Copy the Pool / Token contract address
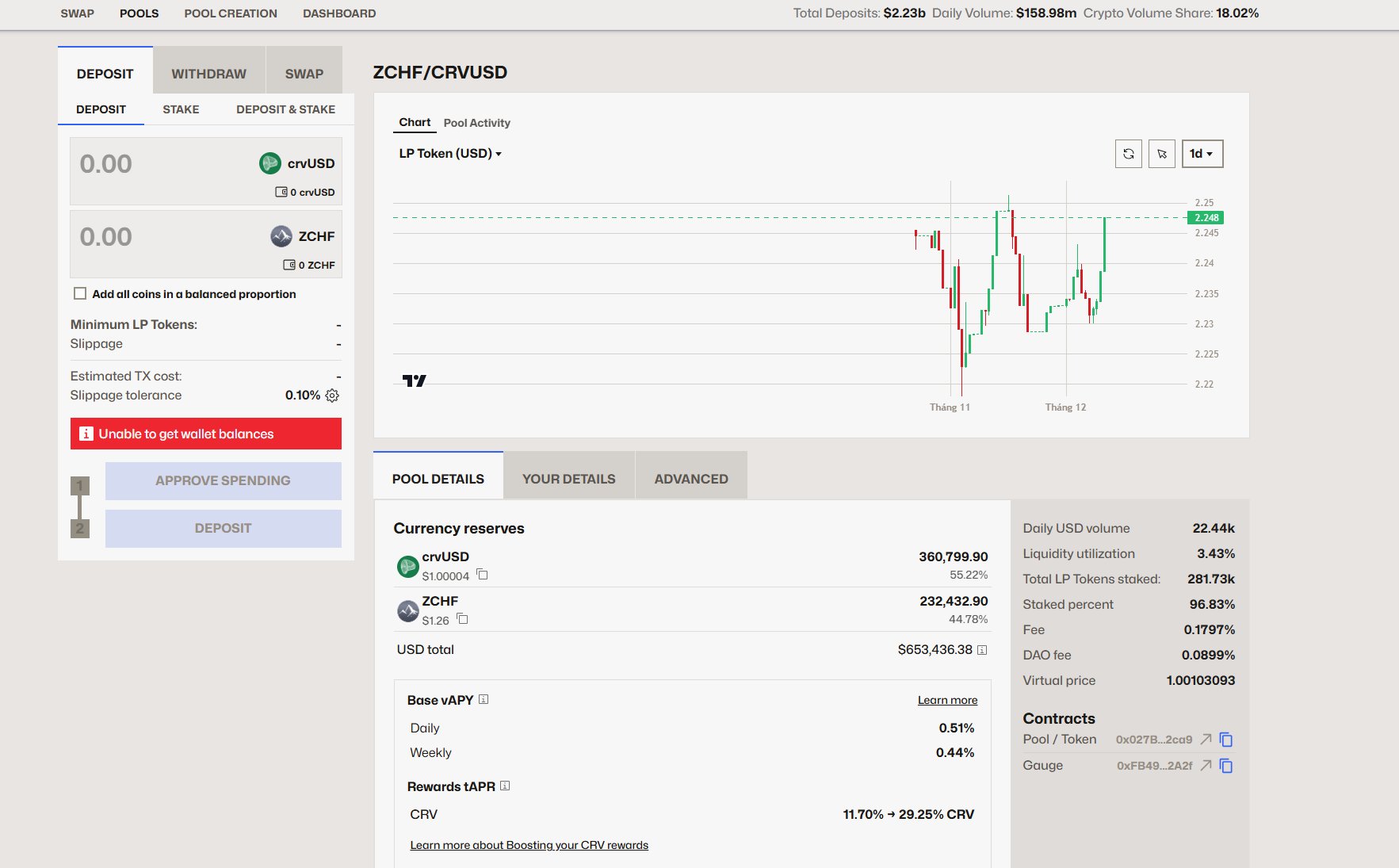This screenshot has height=868, width=1399. 1225,740
